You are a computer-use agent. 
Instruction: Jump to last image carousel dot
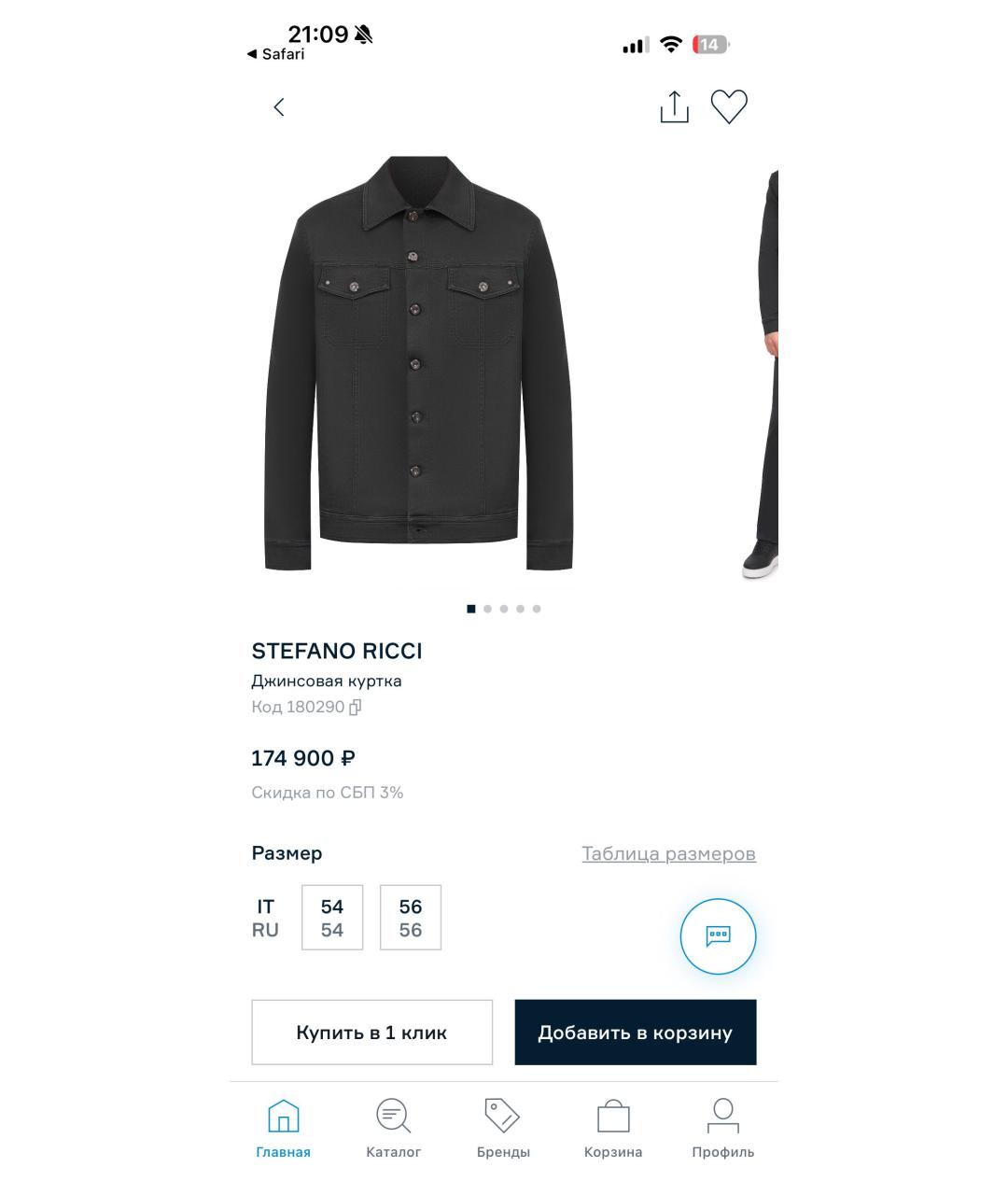pos(537,609)
